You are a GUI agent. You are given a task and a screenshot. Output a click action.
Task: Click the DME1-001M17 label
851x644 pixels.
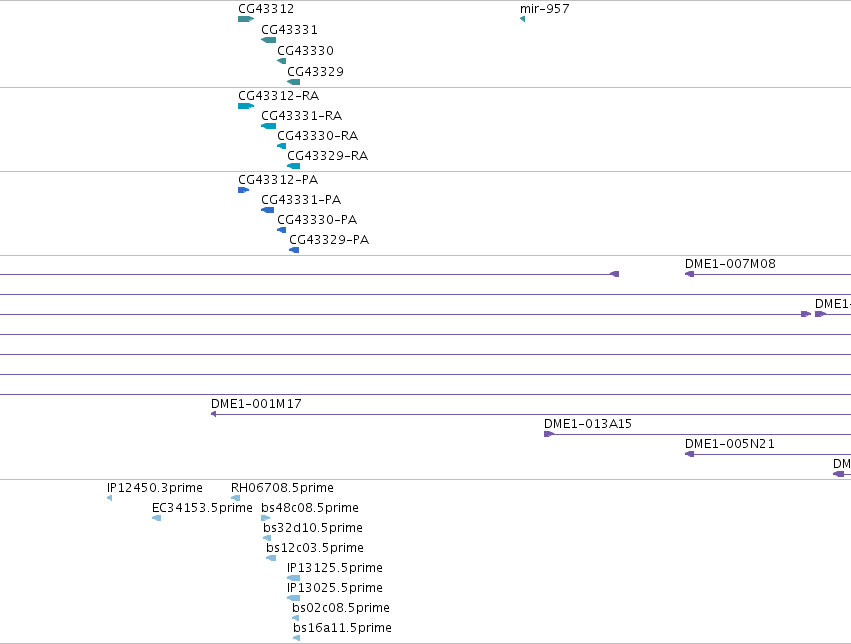256,404
